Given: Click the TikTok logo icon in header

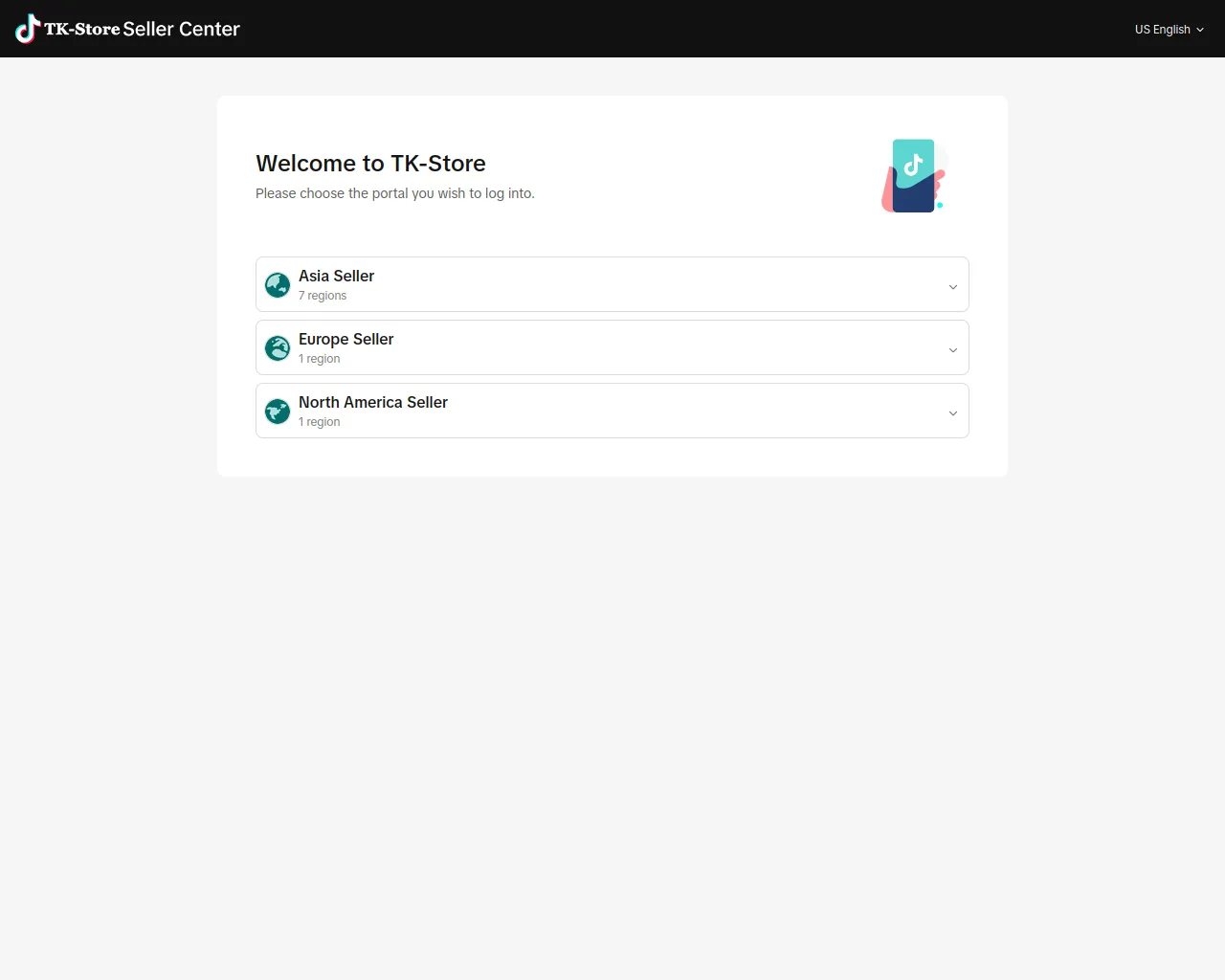Looking at the screenshot, I should pyautogui.click(x=28, y=29).
